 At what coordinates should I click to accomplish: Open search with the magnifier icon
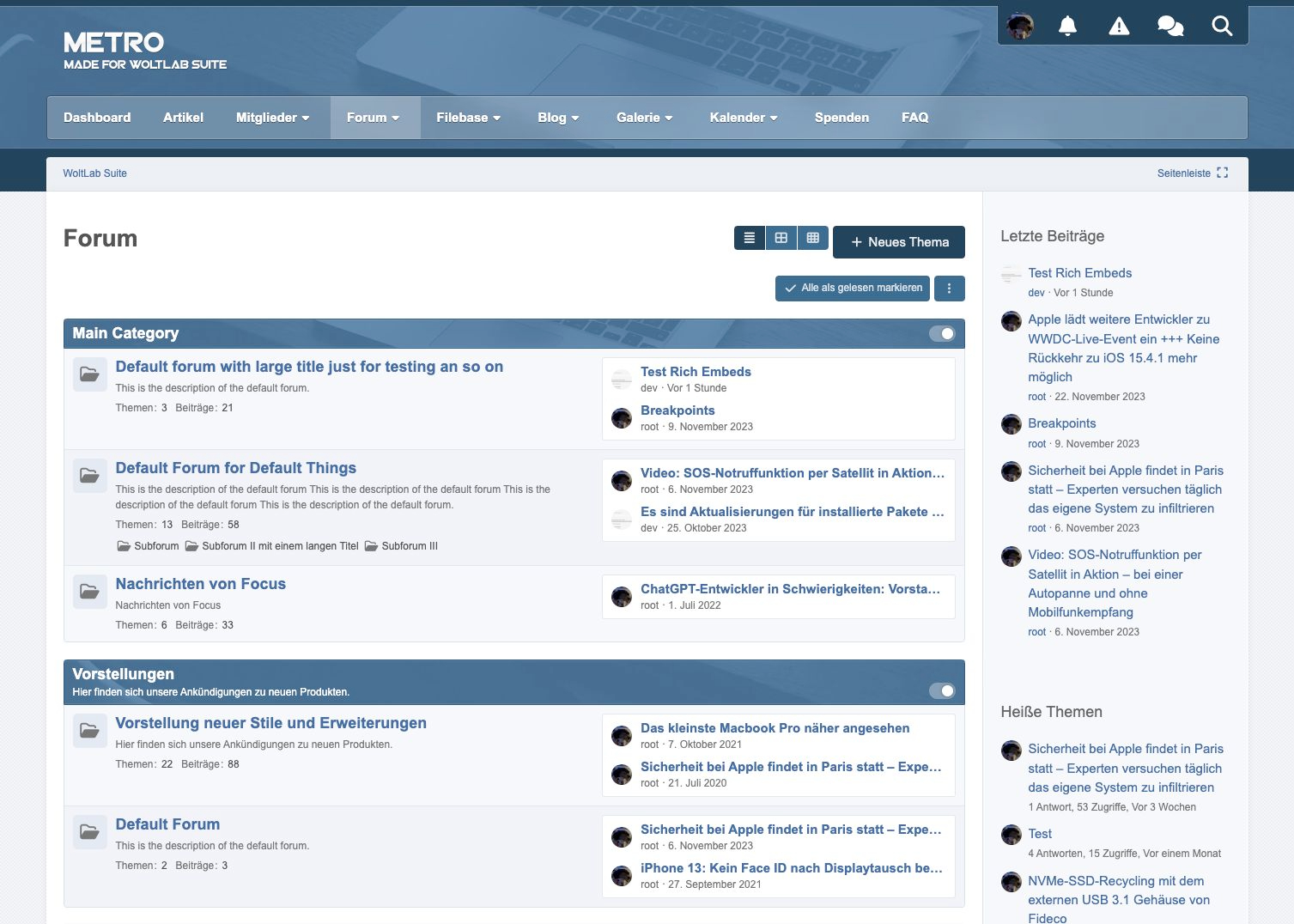coord(1222,26)
